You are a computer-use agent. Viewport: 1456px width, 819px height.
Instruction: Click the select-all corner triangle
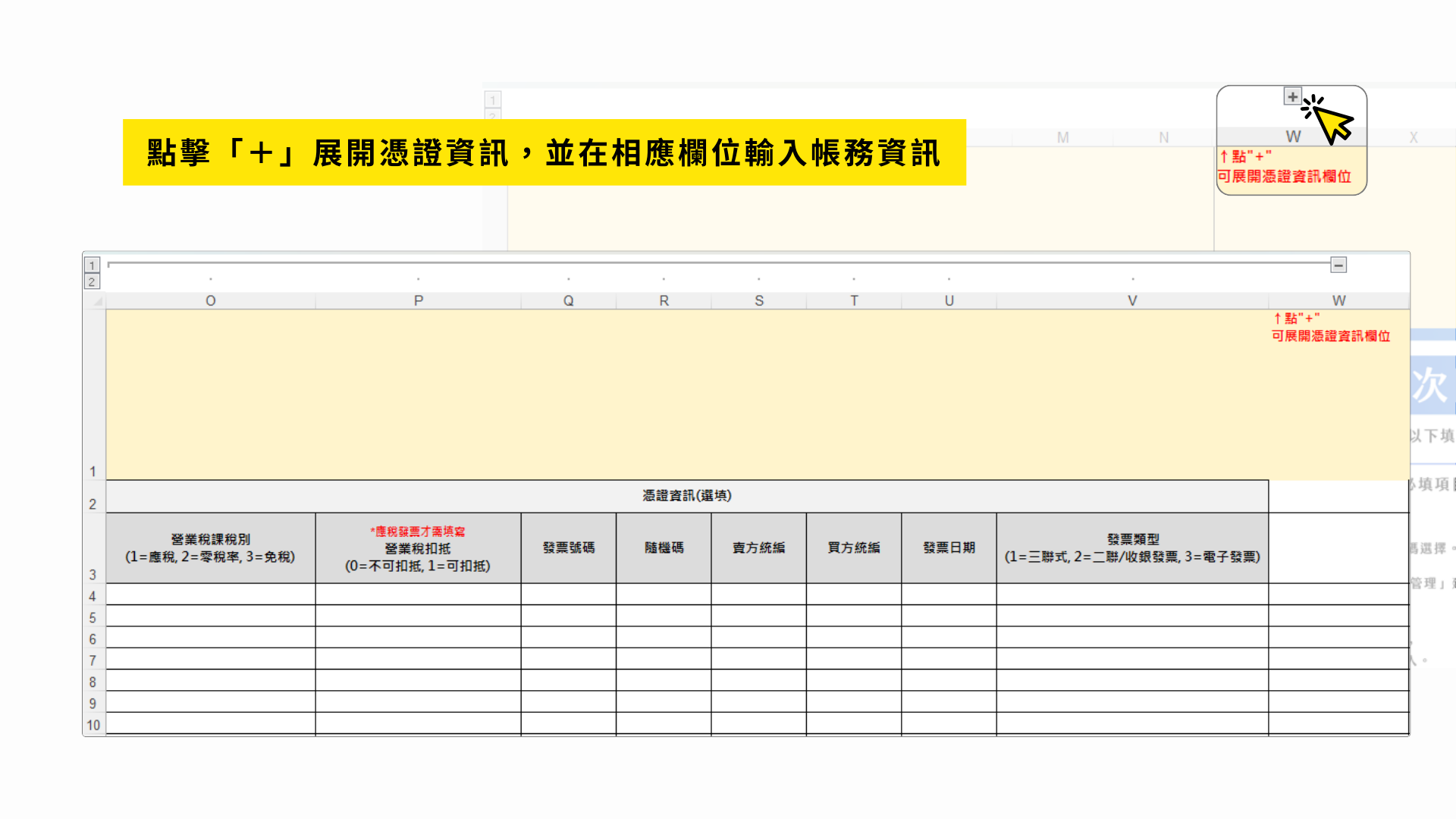click(x=97, y=302)
